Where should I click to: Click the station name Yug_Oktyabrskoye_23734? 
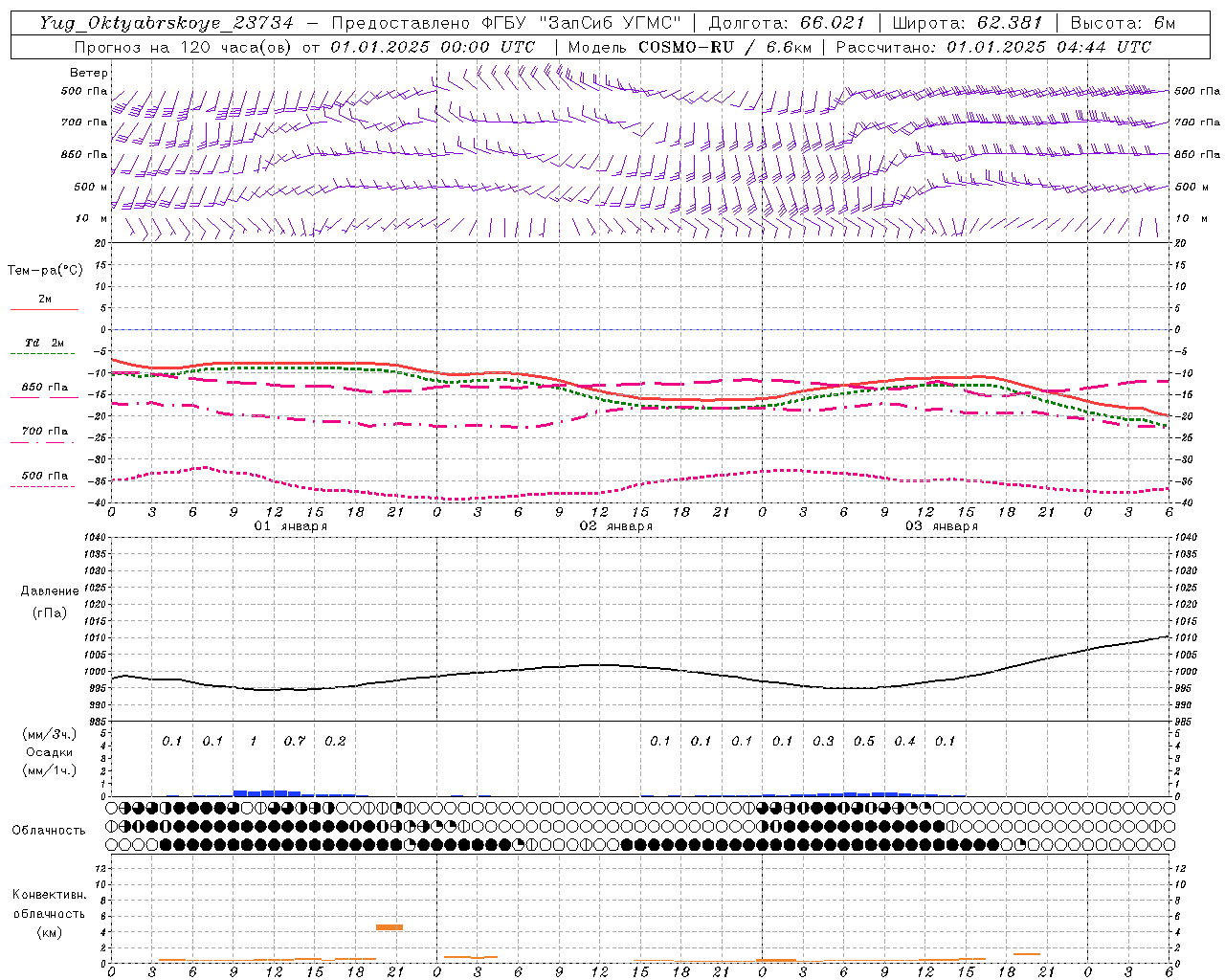coord(167,24)
